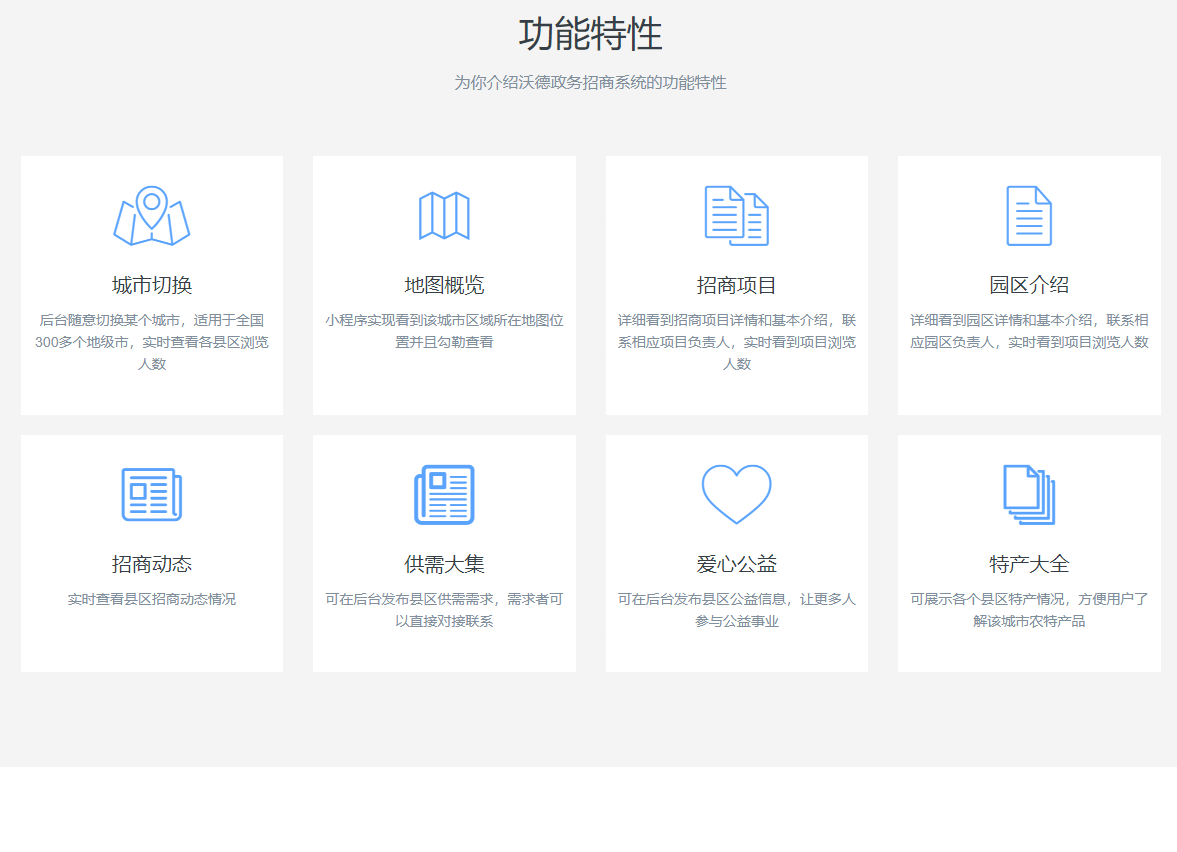Select the 城市切换 card title
The width and height of the screenshot is (1177, 852).
coord(152,285)
